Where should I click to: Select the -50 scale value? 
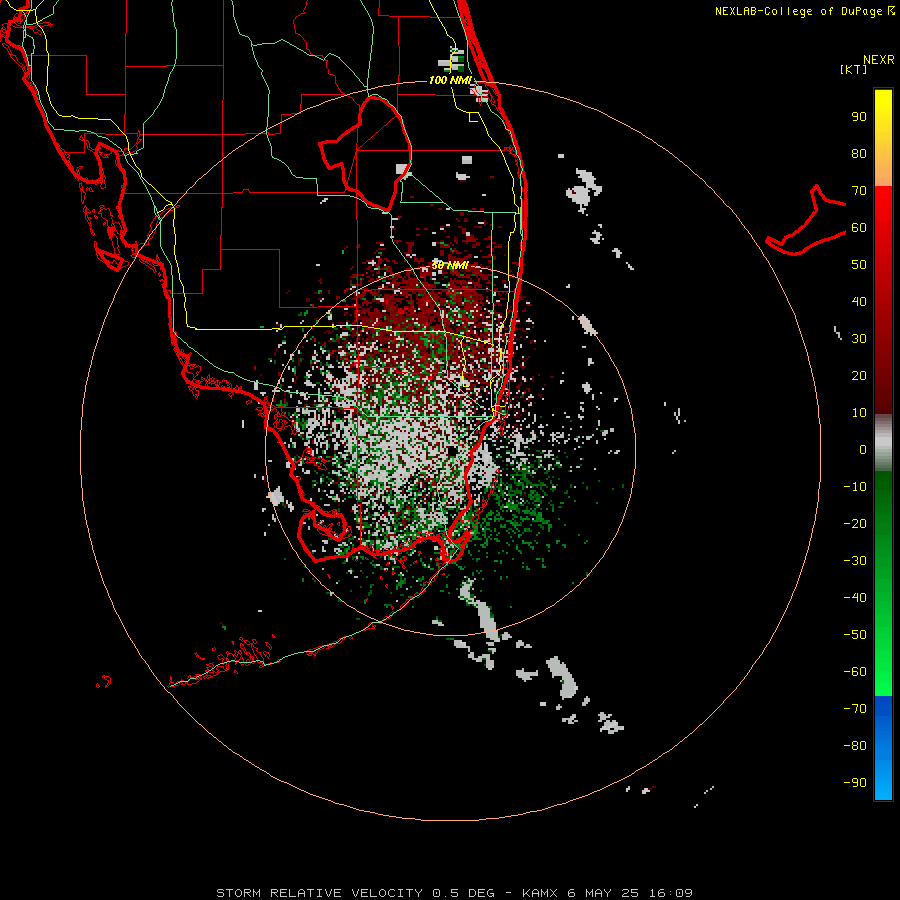click(x=855, y=635)
